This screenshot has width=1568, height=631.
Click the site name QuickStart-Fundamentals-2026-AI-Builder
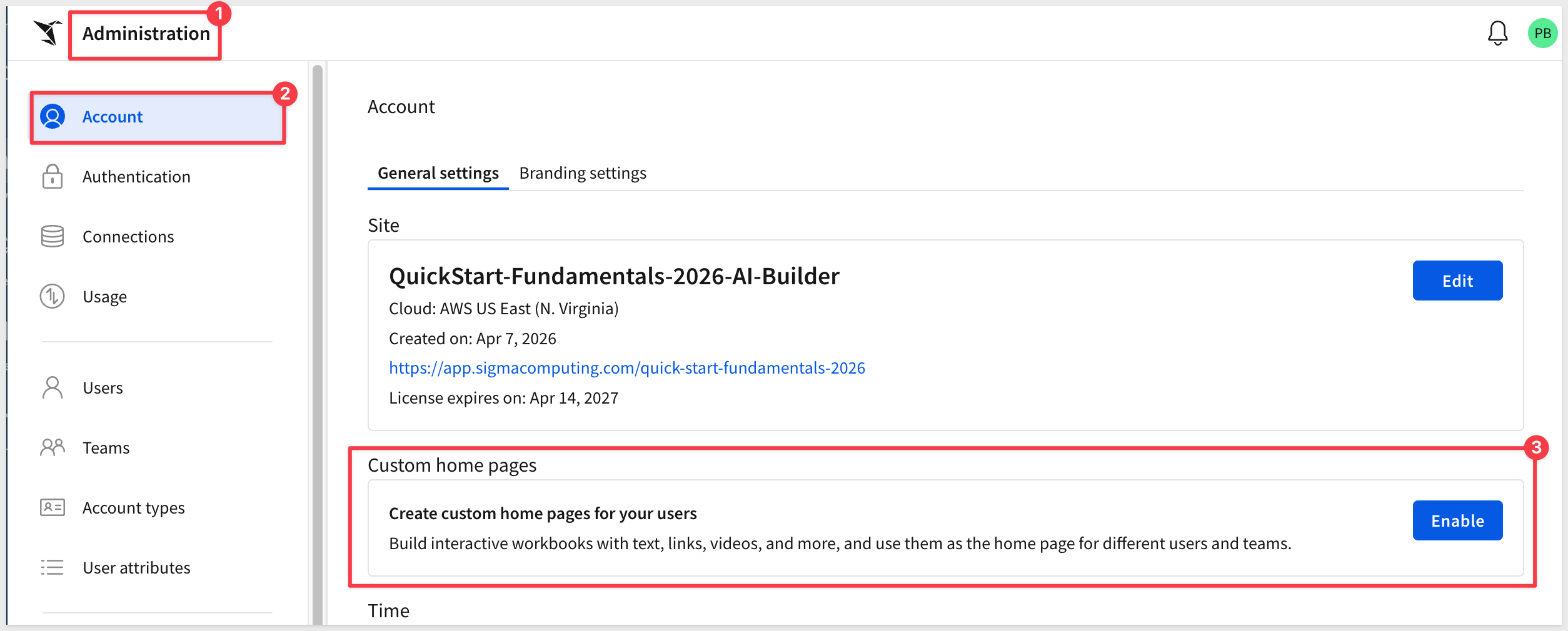click(614, 276)
